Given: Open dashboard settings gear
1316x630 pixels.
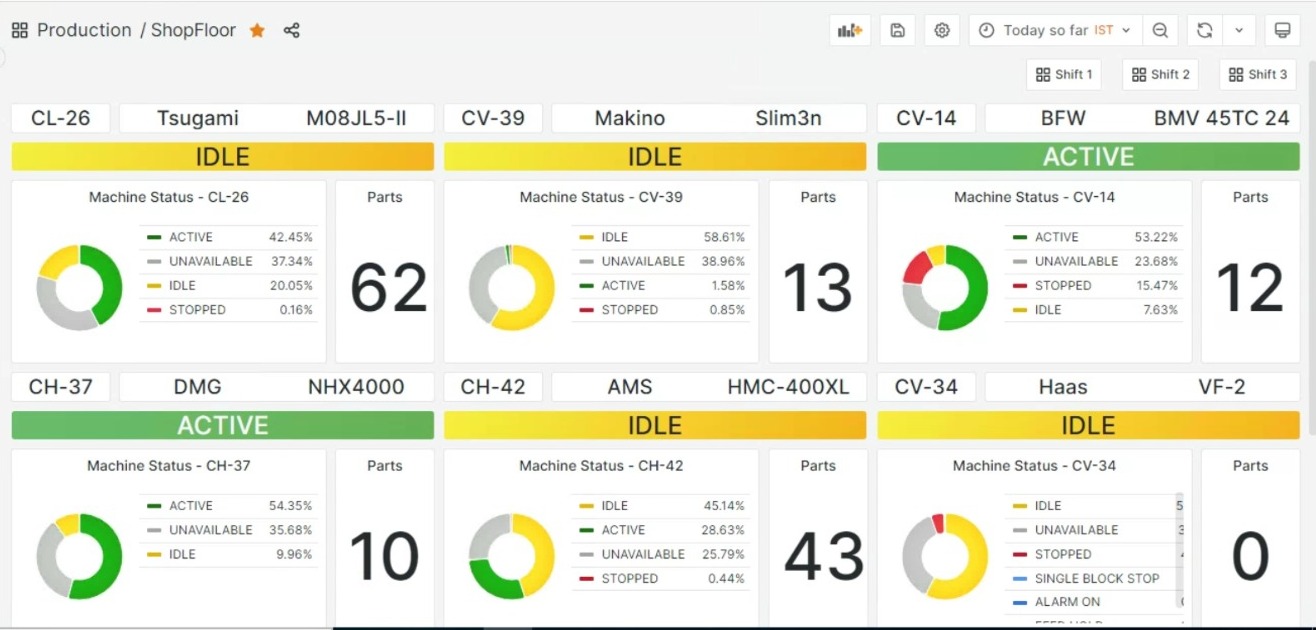Looking at the screenshot, I should pyautogui.click(x=942, y=30).
